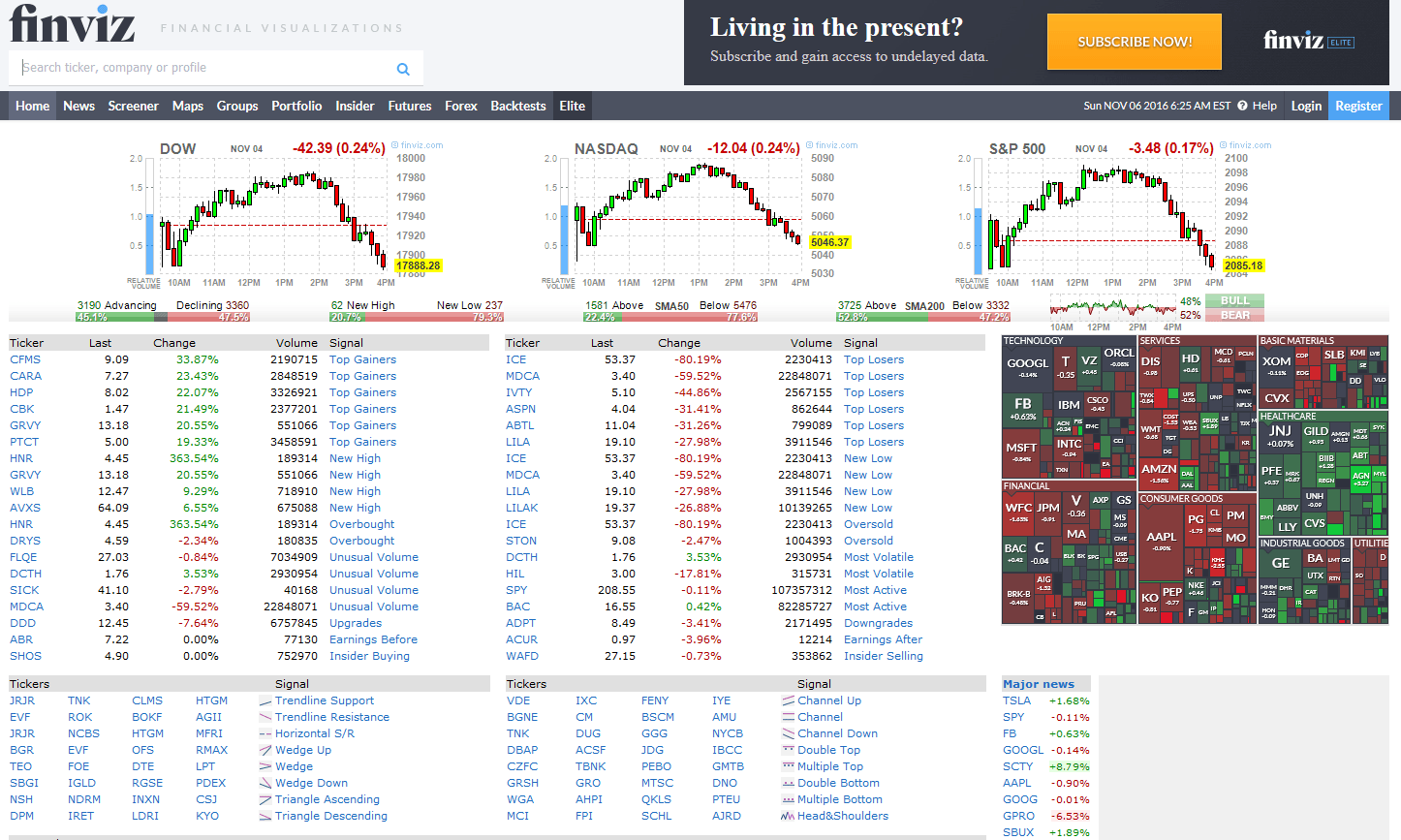Click the green BULL indicator bar
The height and width of the screenshot is (840, 1401).
click(x=1234, y=300)
